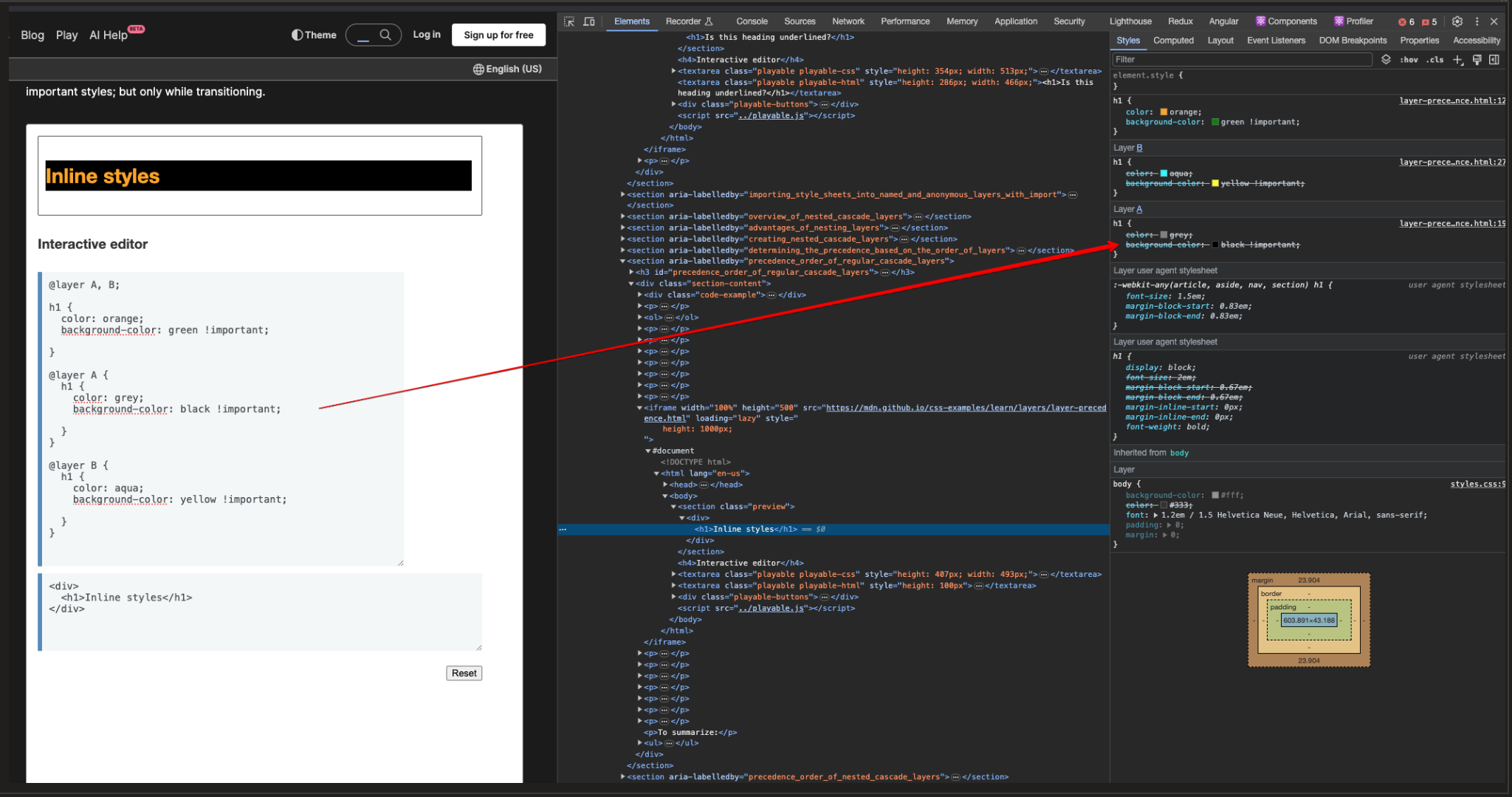The width and height of the screenshot is (1512, 797).
Task: Click the aqua color swatch
Action: click(1164, 174)
